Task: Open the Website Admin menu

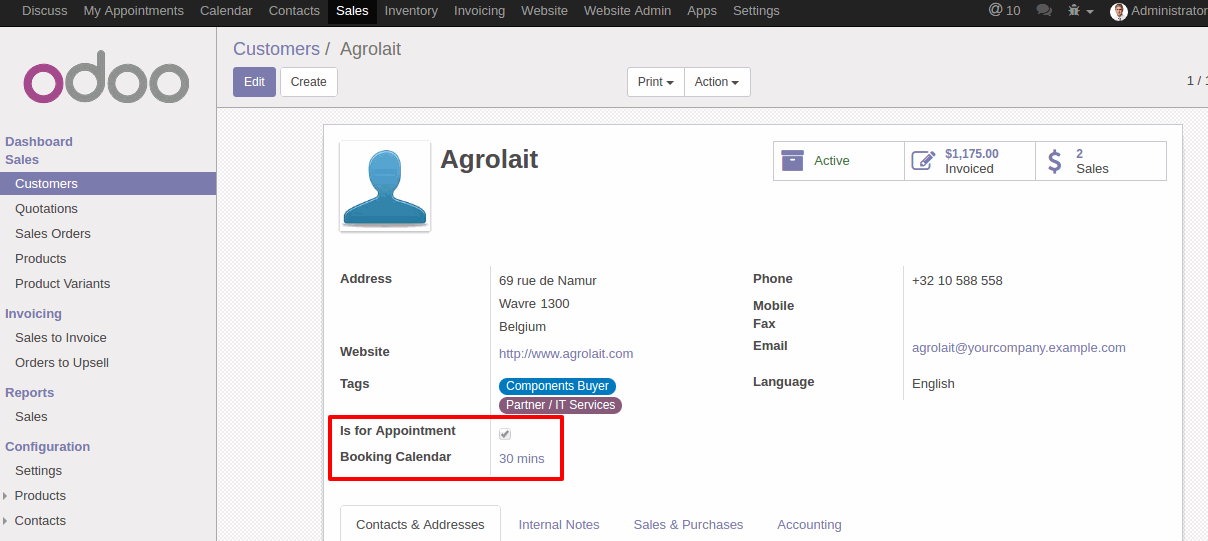Action: pyautogui.click(x=627, y=11)
